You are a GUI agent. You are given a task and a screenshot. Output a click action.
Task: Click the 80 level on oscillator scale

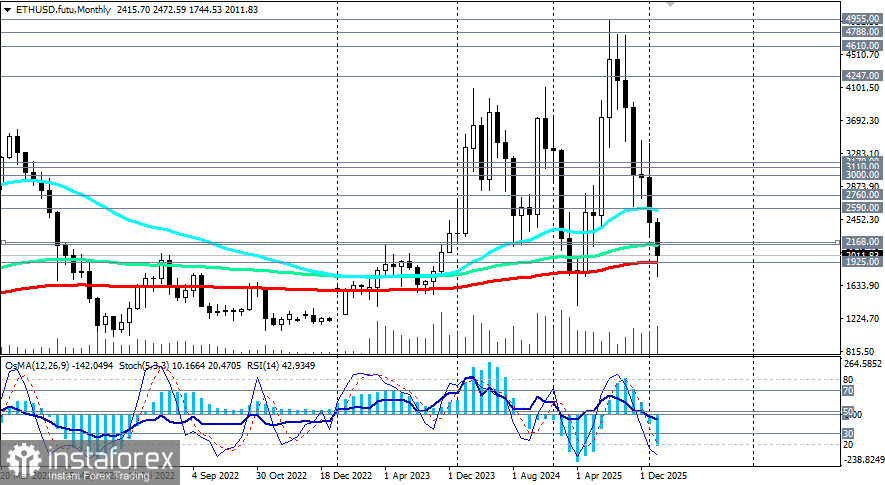tap(848, 380)
